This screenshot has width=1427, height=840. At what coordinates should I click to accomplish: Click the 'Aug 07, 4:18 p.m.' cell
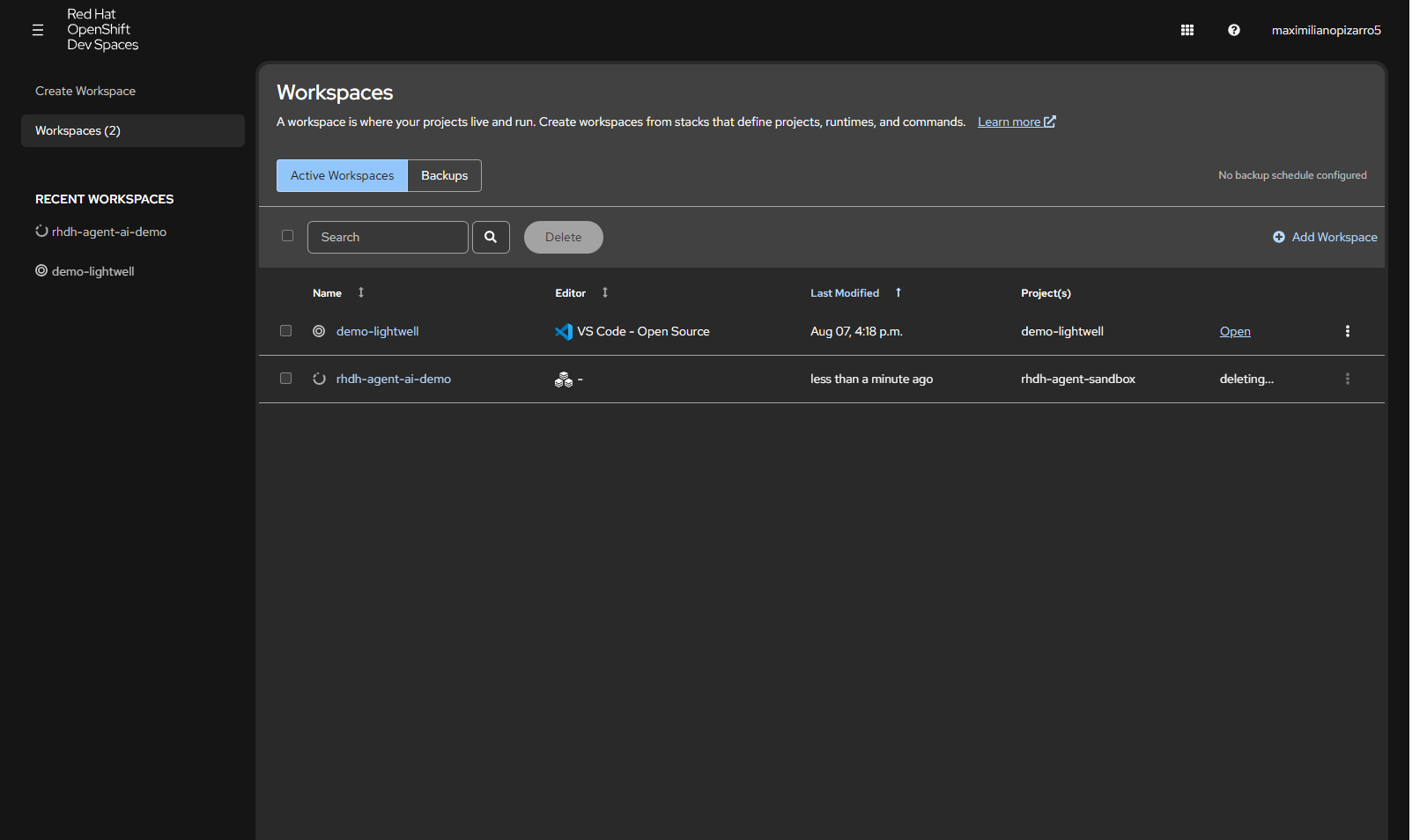856,331
